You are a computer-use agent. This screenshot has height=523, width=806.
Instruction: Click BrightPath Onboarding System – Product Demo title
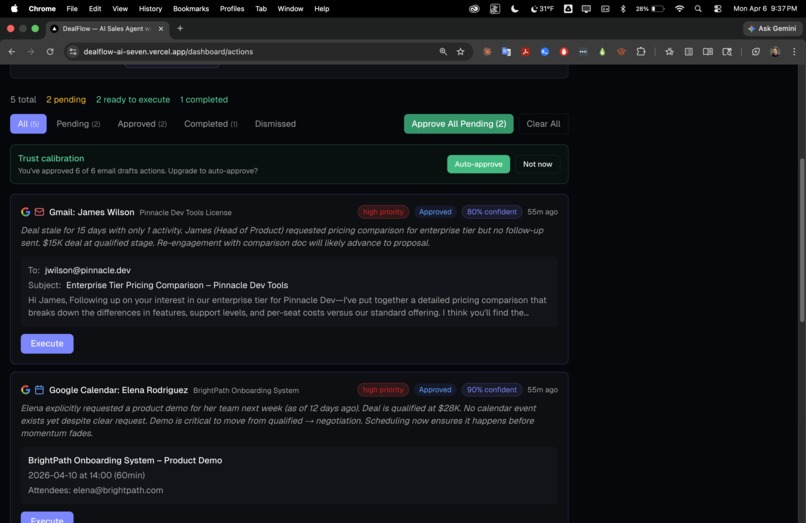click(x=125, y=460)
